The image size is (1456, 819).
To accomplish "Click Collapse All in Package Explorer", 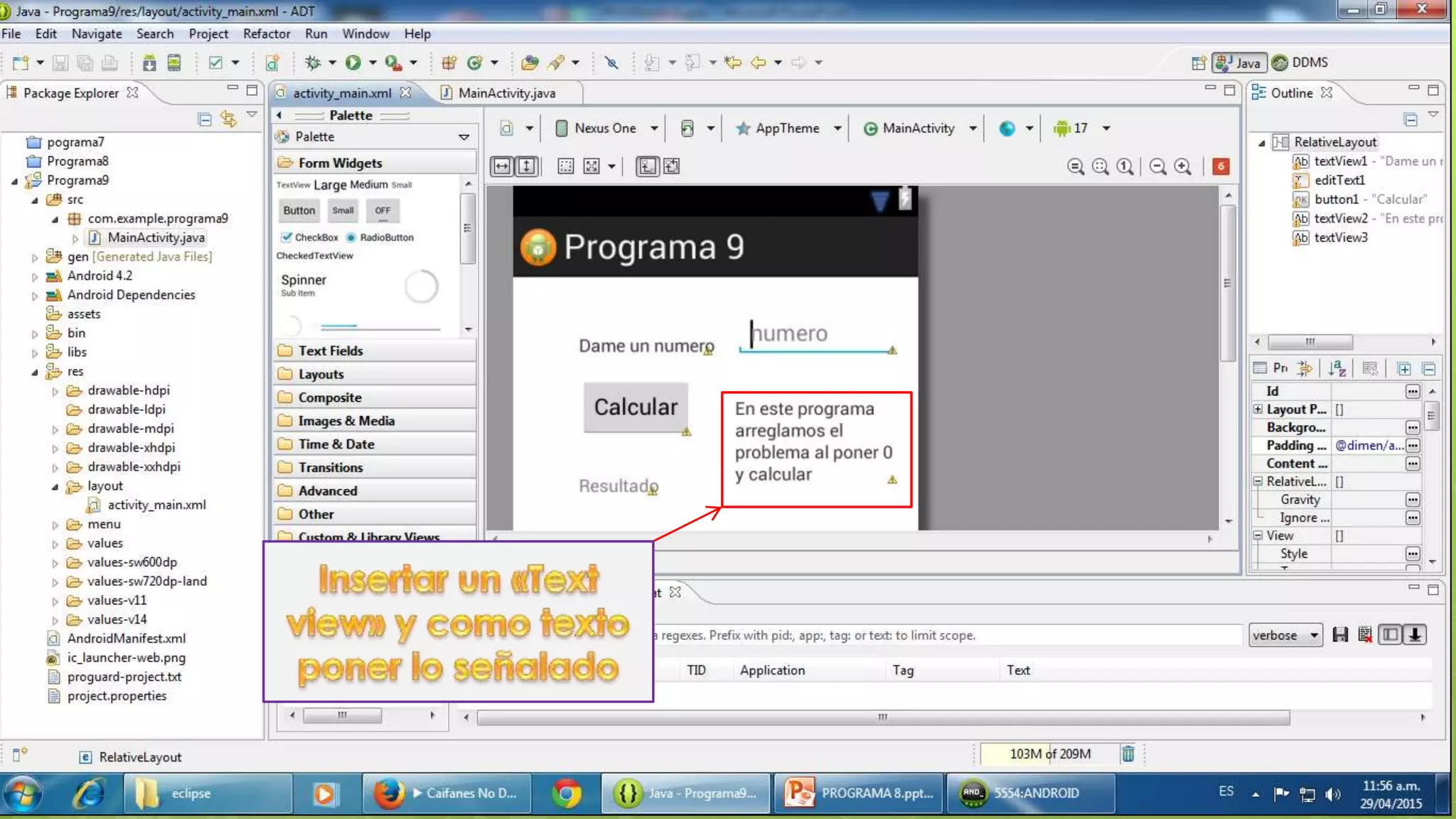I will (205, 119).
